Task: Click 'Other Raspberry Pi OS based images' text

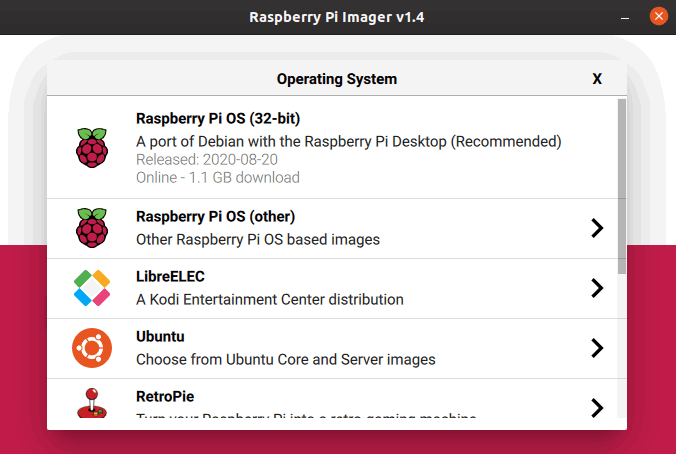Action: pyautogui.click(x=258, y=240)
